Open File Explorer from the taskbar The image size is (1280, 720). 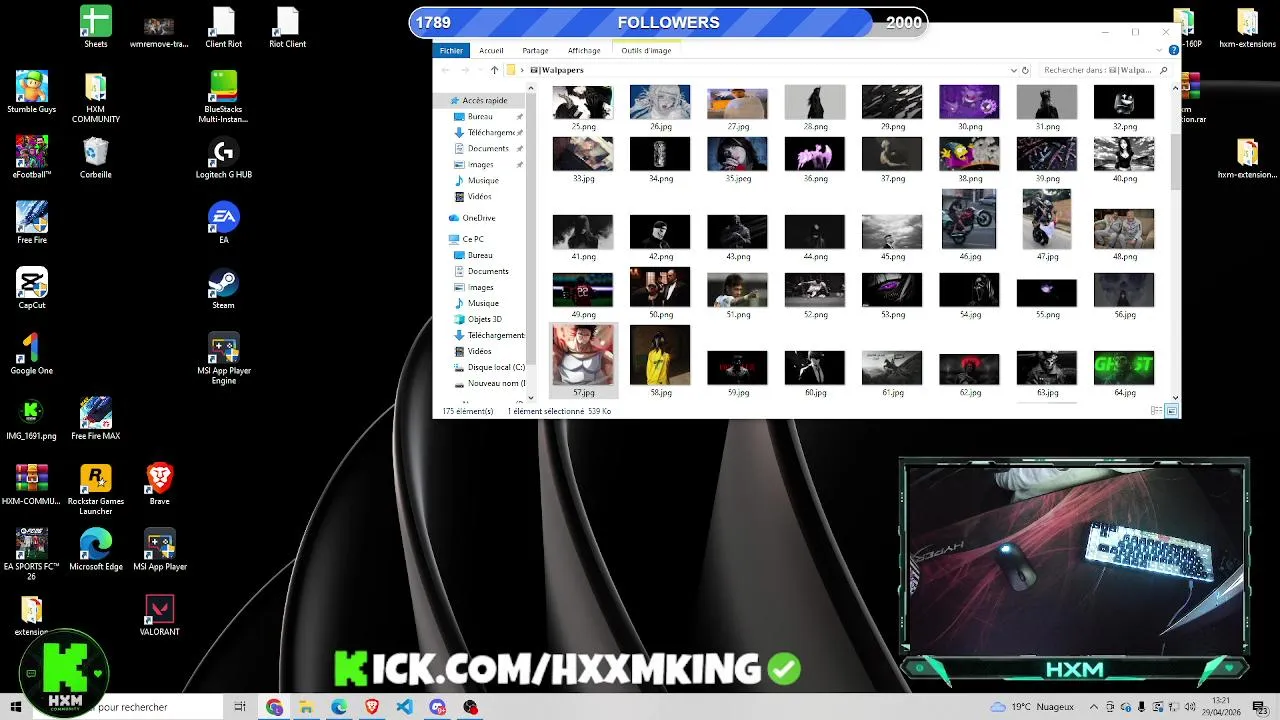click(x=306, y=707)
